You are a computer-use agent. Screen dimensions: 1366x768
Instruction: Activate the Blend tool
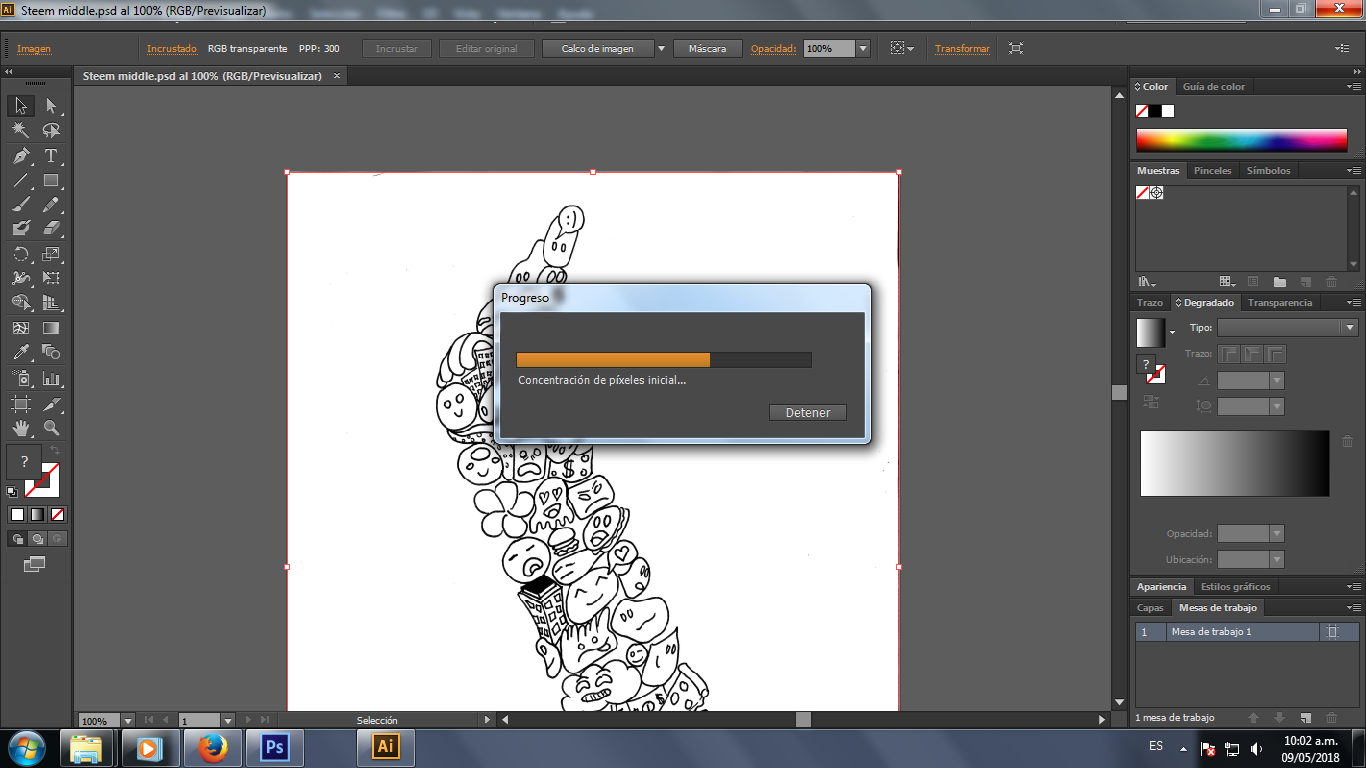[x=51, y=352]
